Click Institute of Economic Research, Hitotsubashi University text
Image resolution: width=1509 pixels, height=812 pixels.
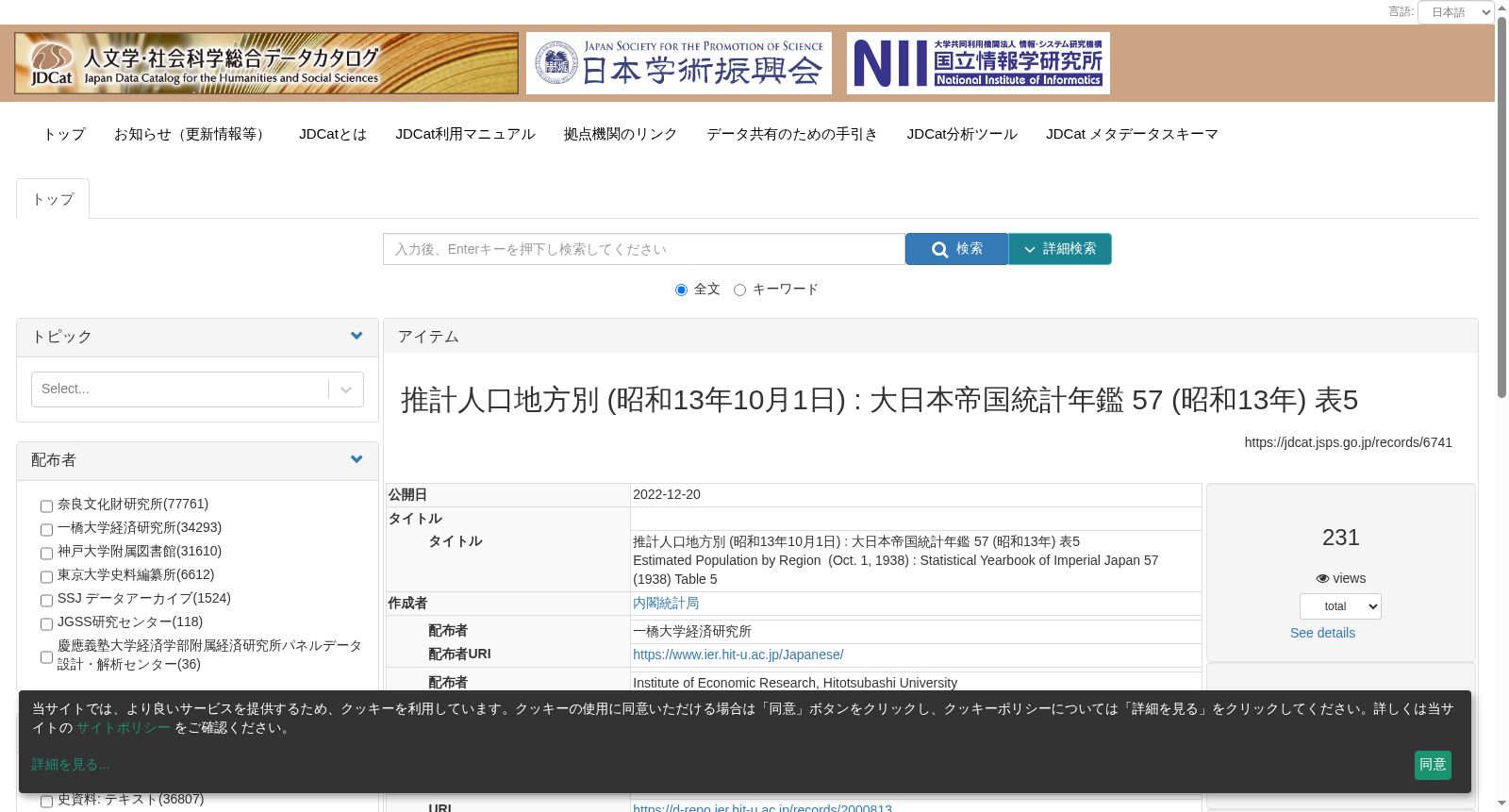click(795, 683)
